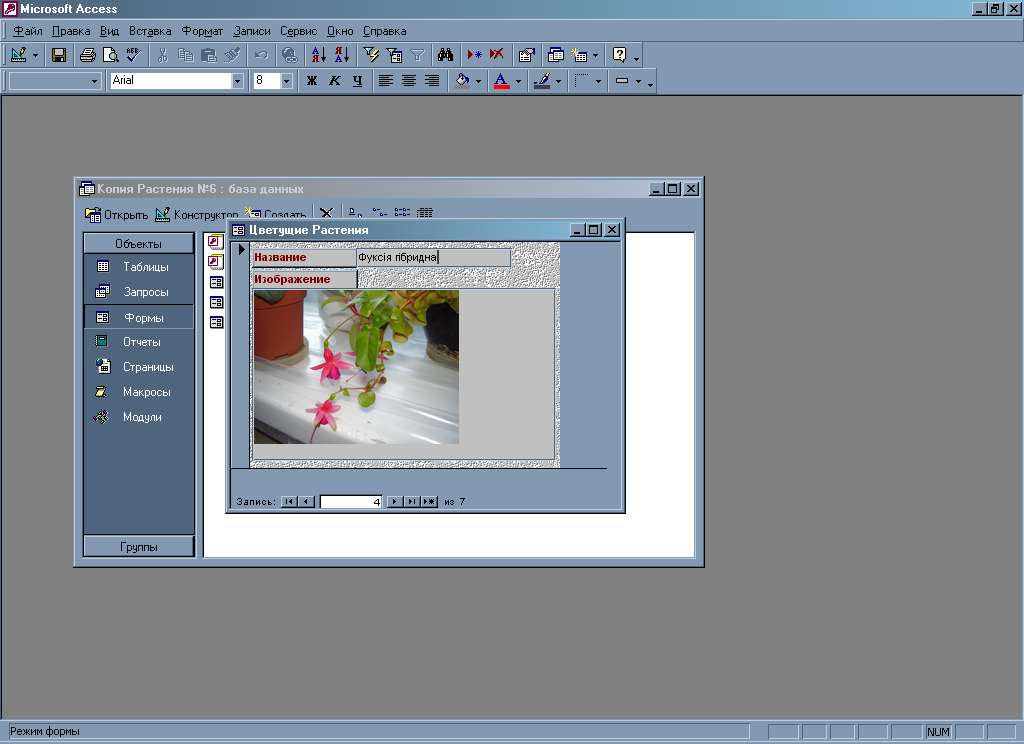Click the New Record toolbar icon
The width and height of the screenshot is (1024, 744).
474,56
